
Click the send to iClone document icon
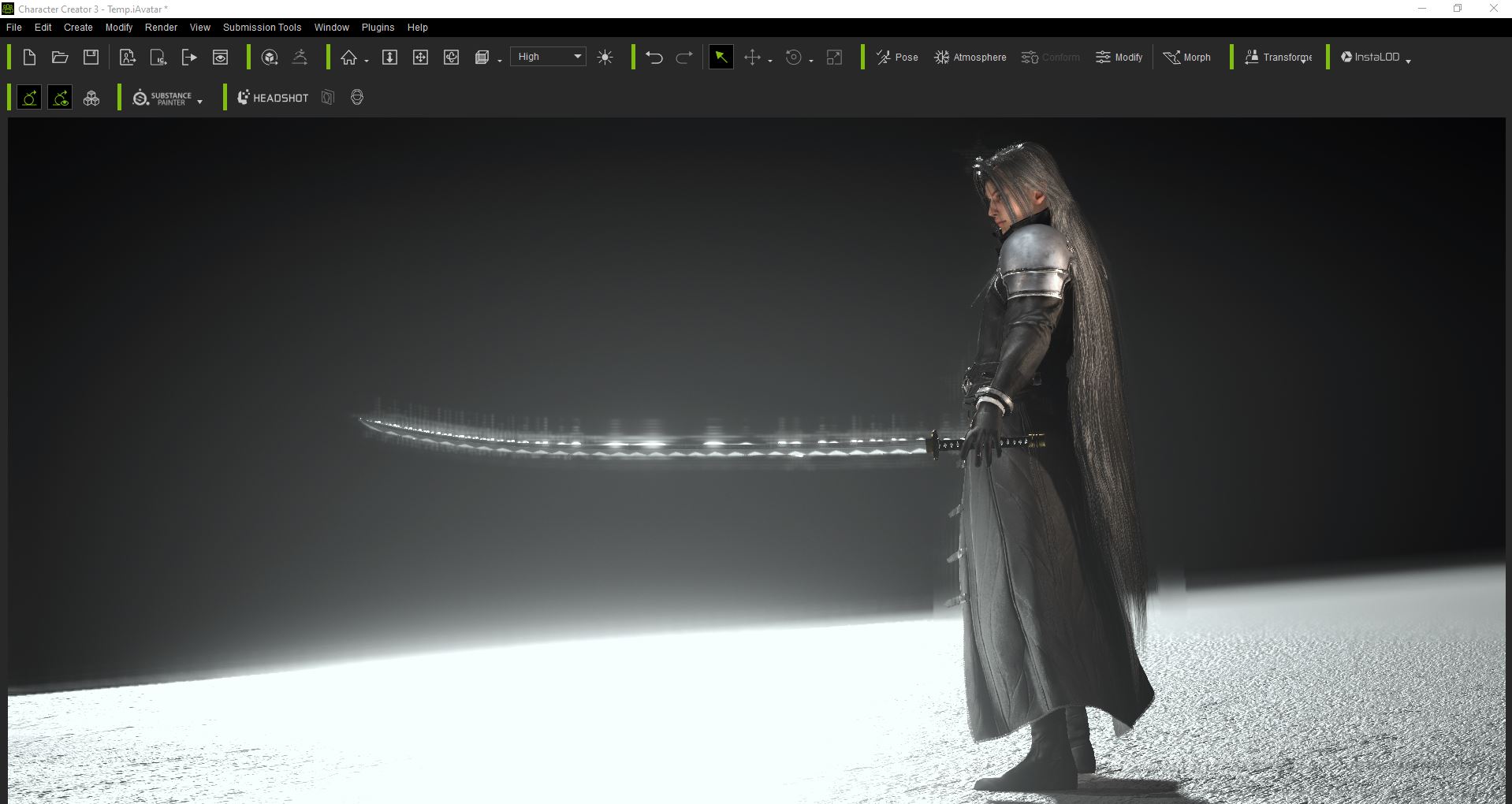click(x=158, y=57)
